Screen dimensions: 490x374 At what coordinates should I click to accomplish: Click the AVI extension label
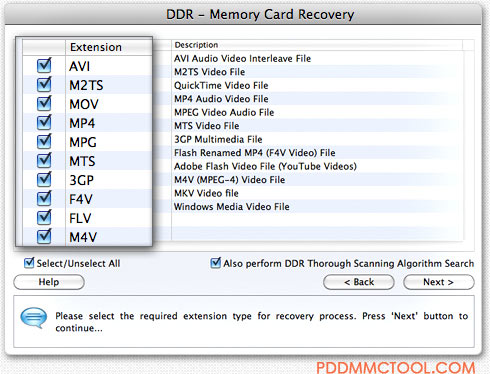click(x=79, y=66)
